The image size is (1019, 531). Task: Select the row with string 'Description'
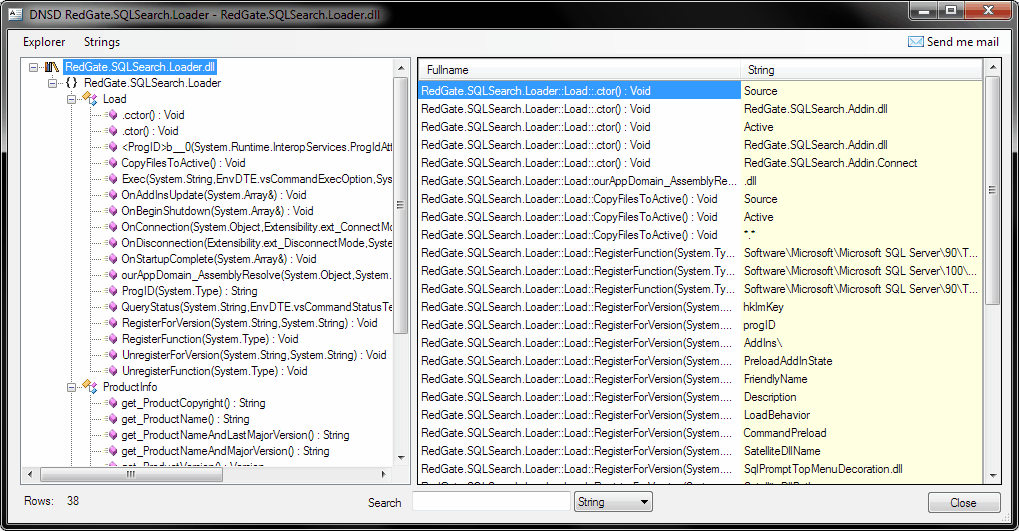click(701, 397)
